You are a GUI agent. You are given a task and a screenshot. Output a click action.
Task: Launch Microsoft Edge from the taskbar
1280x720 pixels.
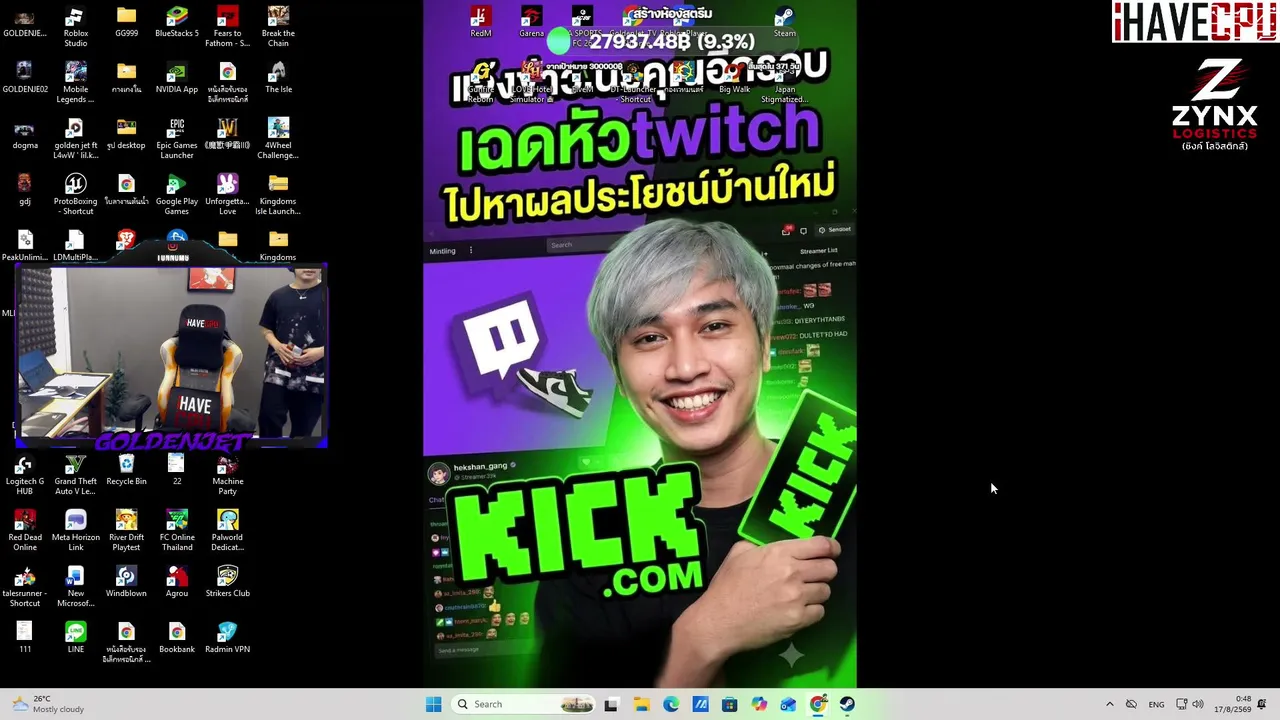pos(670,704)
